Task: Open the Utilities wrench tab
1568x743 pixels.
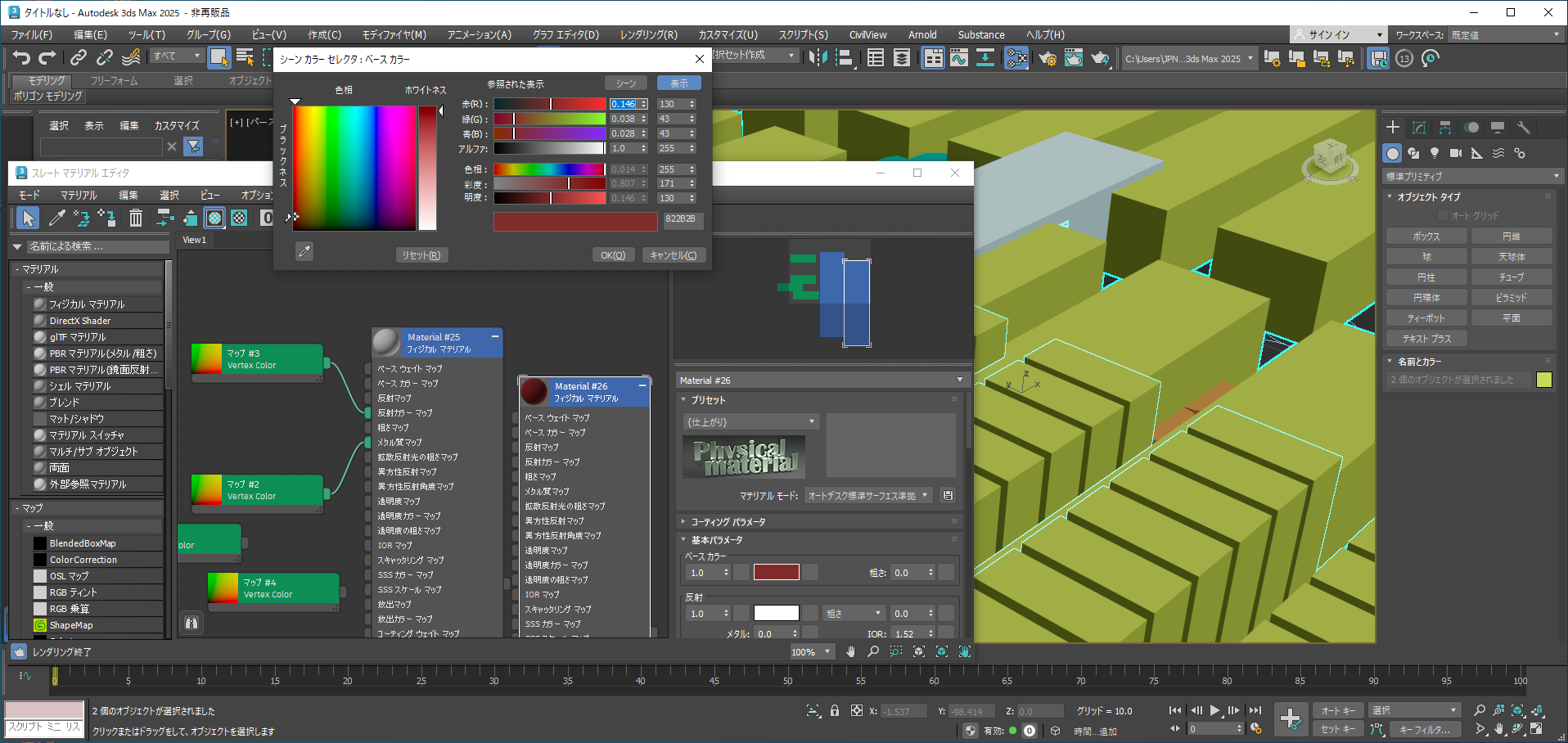Action: pyautogui.click(x=1524, y=128)
